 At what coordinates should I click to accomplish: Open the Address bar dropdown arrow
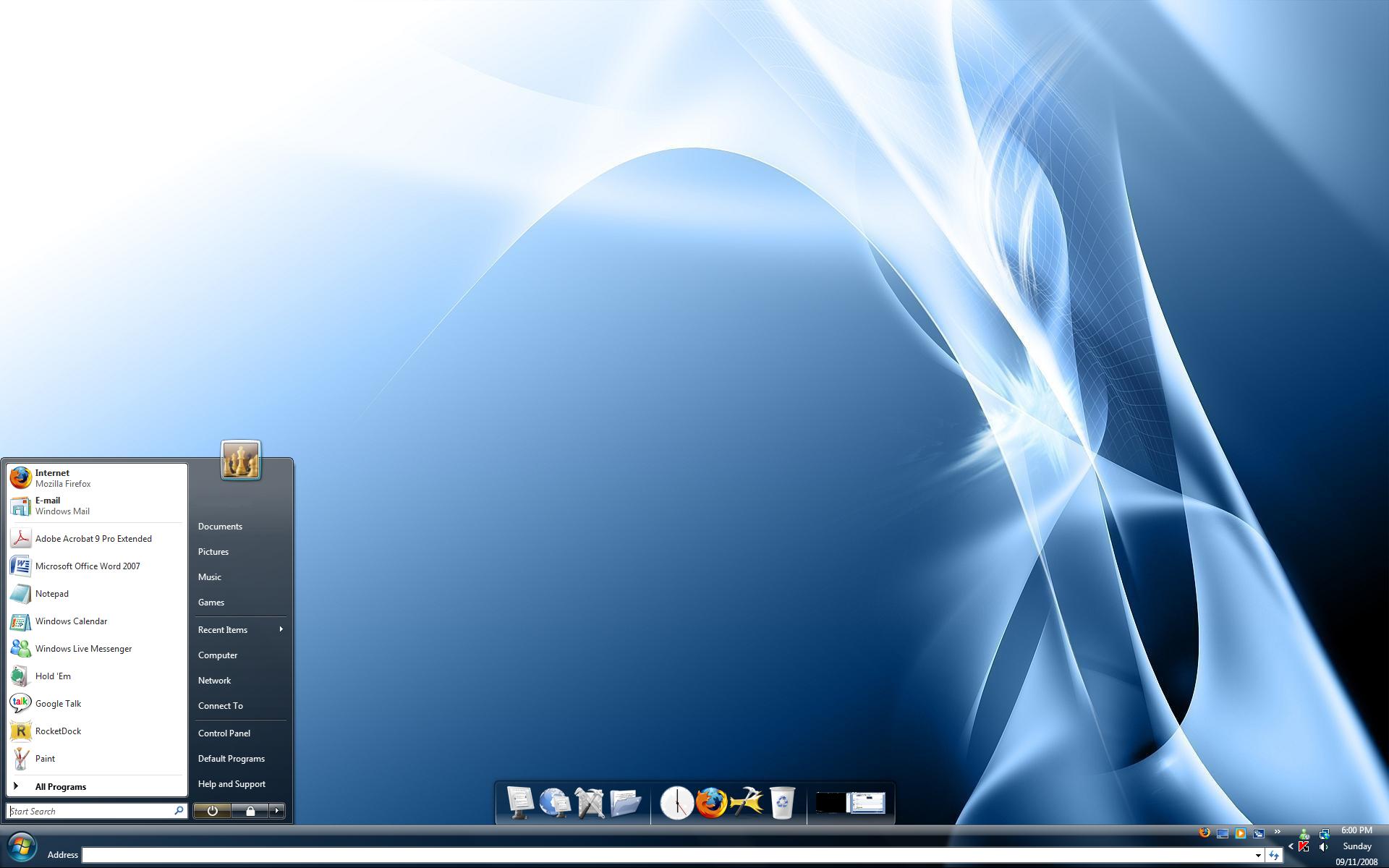coord(1258,856)
